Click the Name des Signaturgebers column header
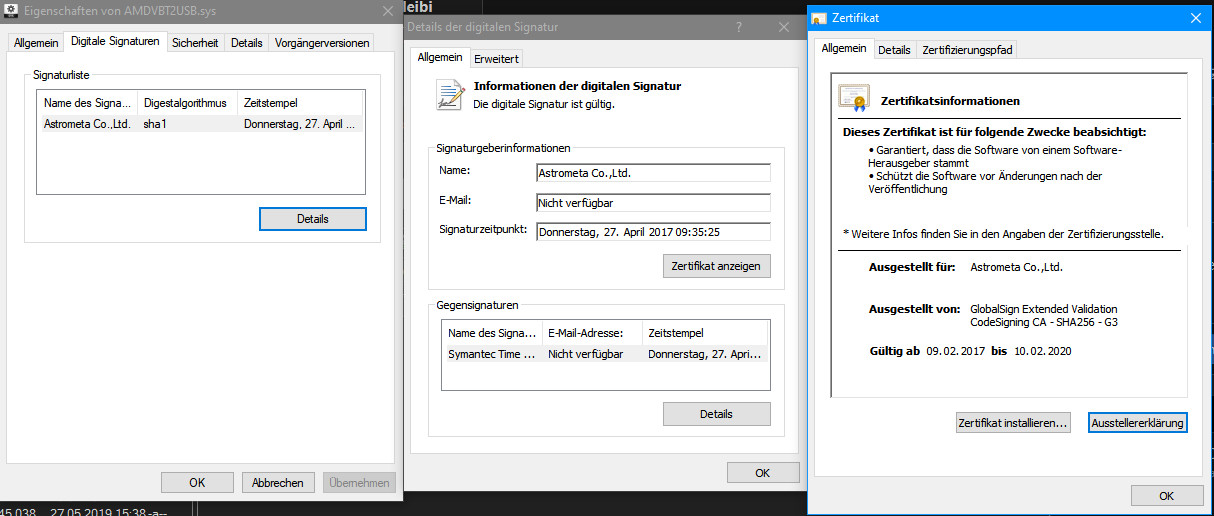1214x516 pixels. point(87,103)
